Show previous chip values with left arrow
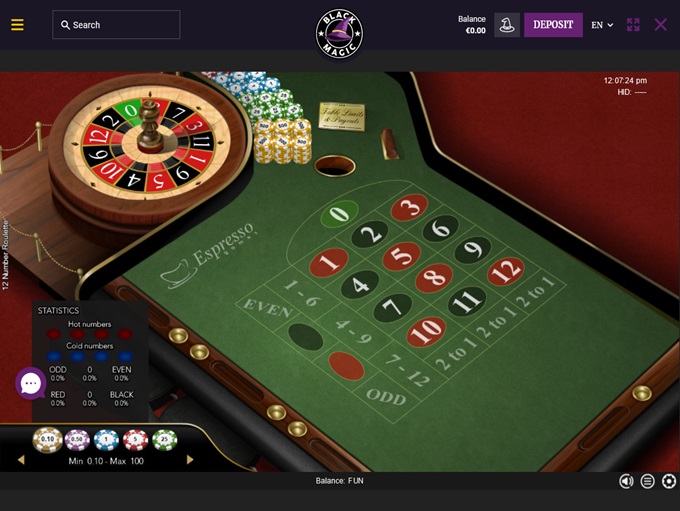 coord(21,460)
